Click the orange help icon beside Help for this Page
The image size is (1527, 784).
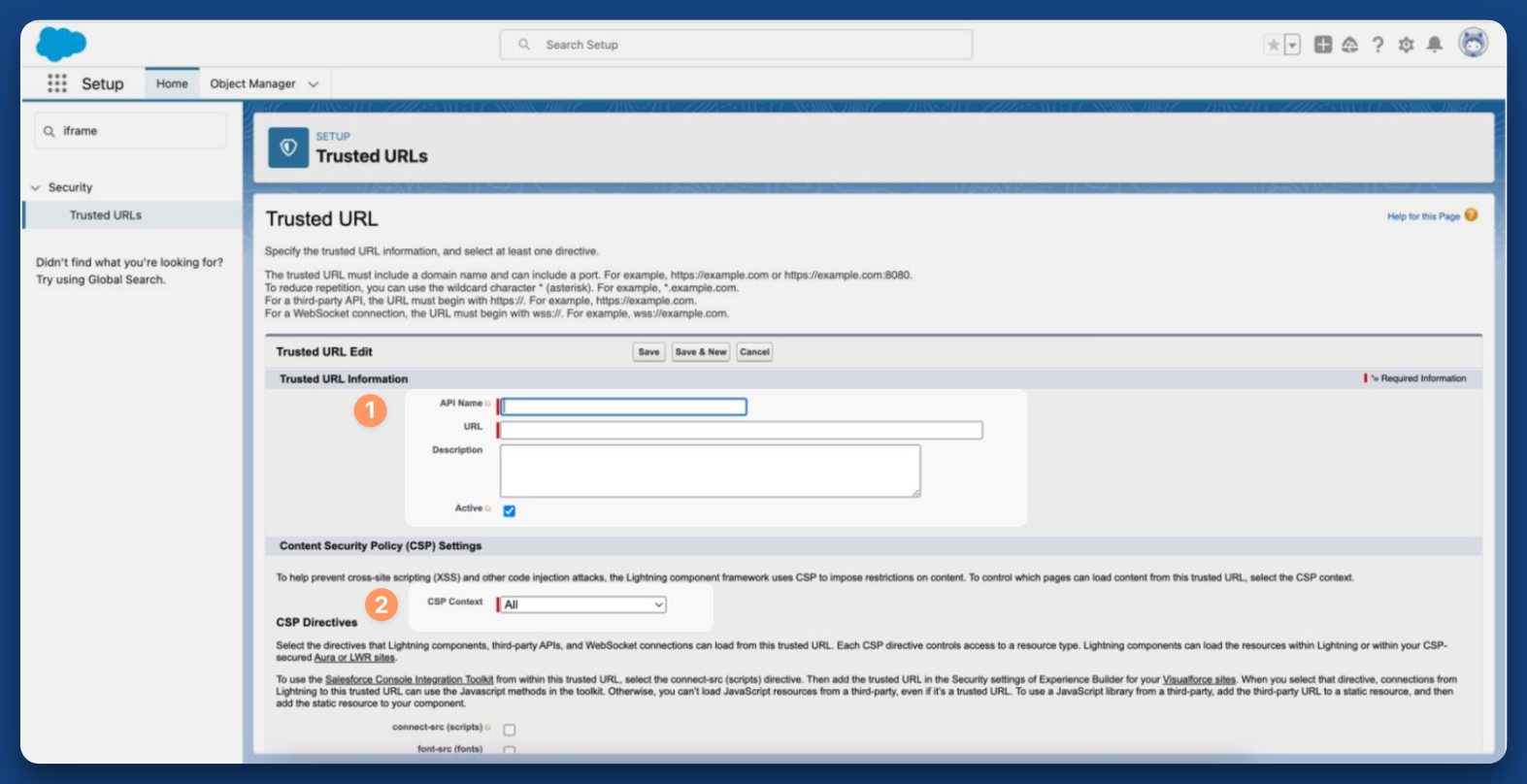pos(1472,215)
